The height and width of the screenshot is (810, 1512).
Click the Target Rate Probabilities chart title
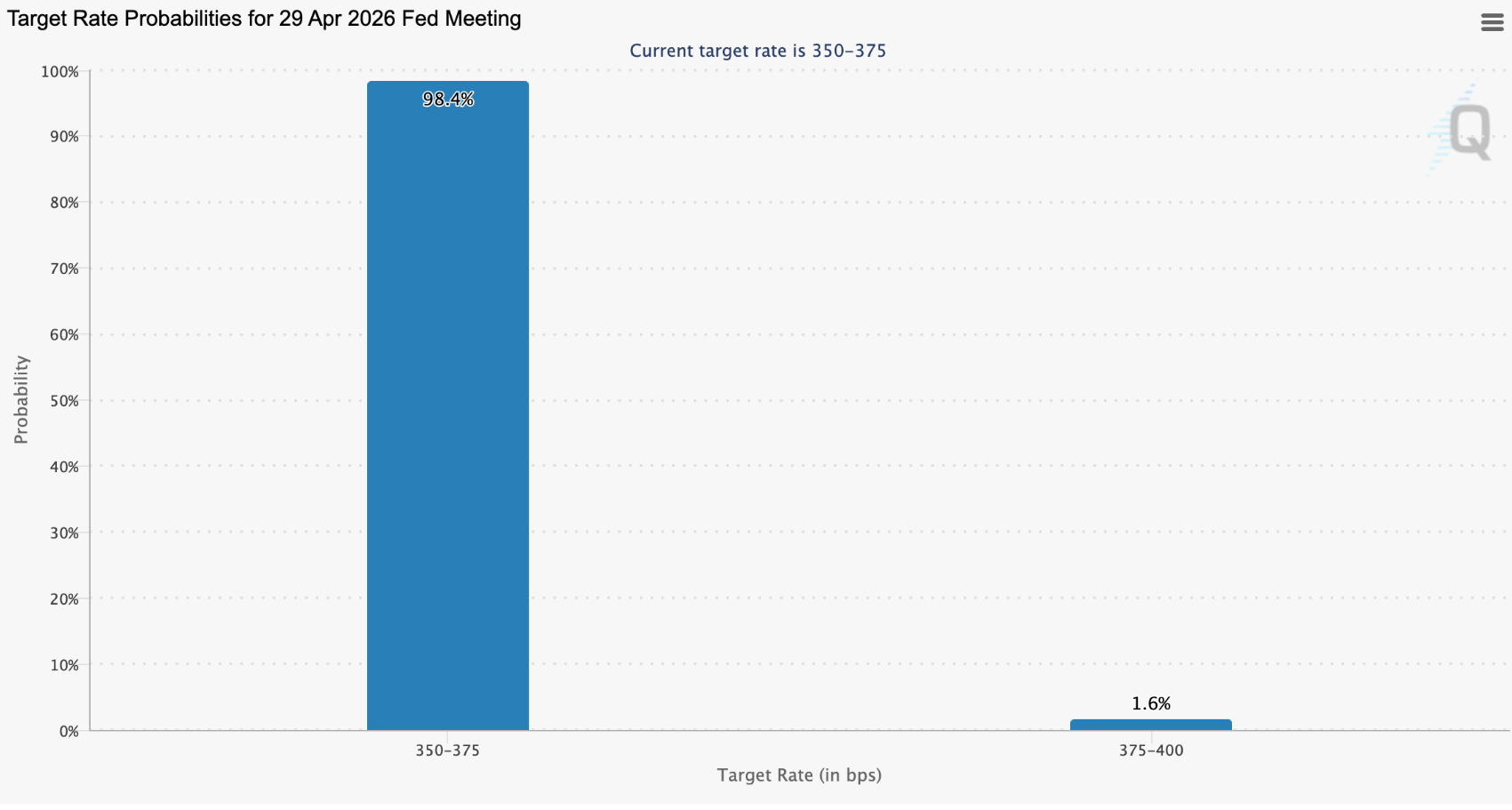point(264,19)
